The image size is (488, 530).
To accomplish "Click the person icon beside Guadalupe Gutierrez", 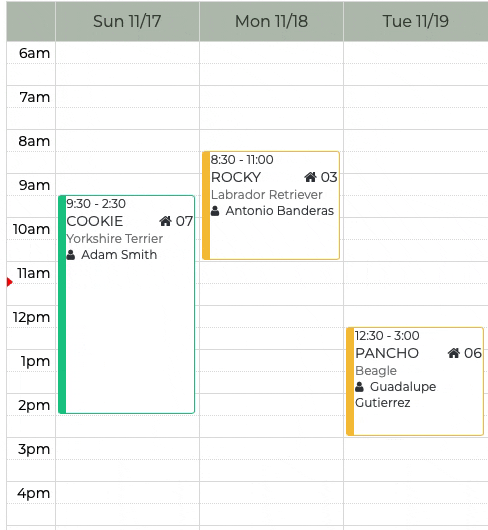I will coord(359,387).
